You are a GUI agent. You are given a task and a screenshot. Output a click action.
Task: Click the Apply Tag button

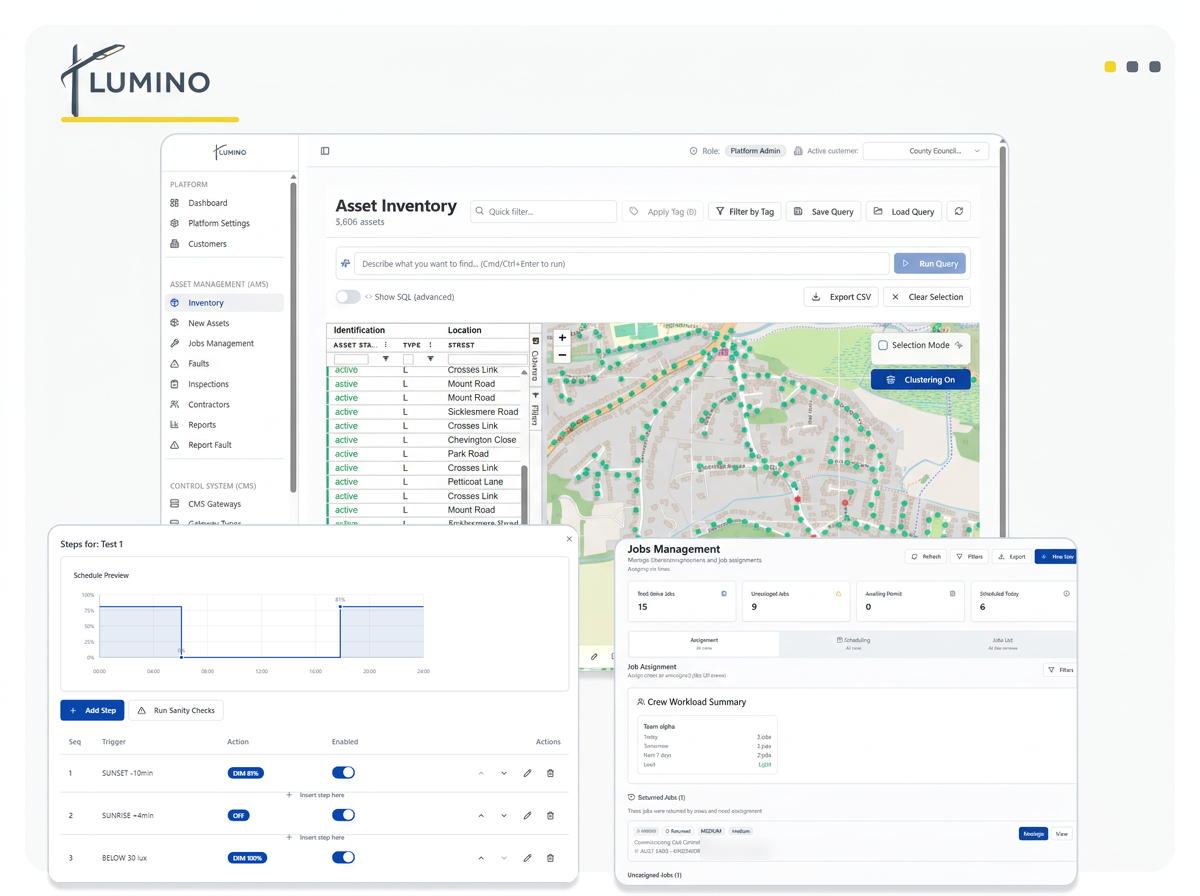coord(663,211)
